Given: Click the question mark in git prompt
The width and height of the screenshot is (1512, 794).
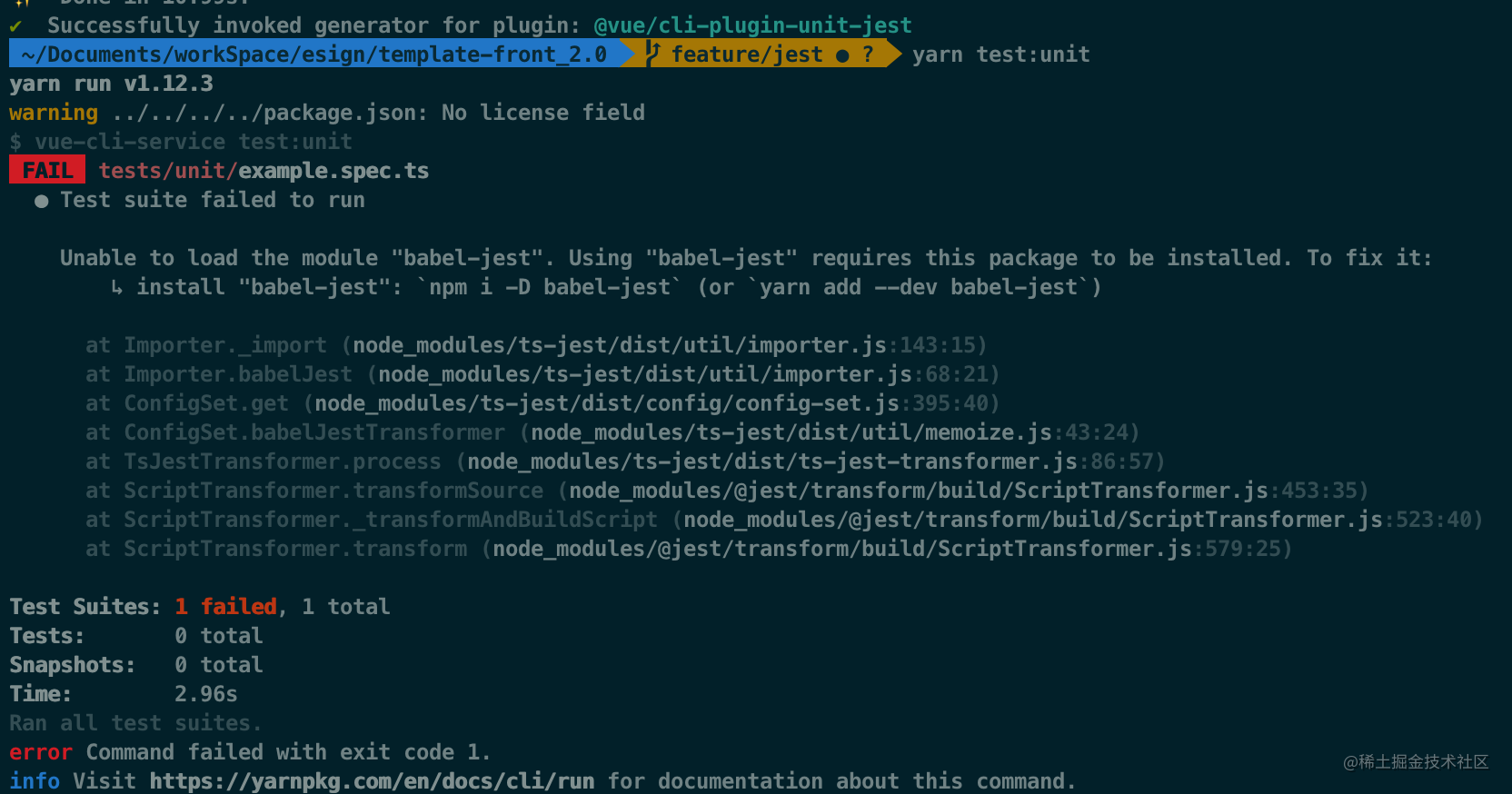Looking at the screenshot, I should (x=868, y=55).
